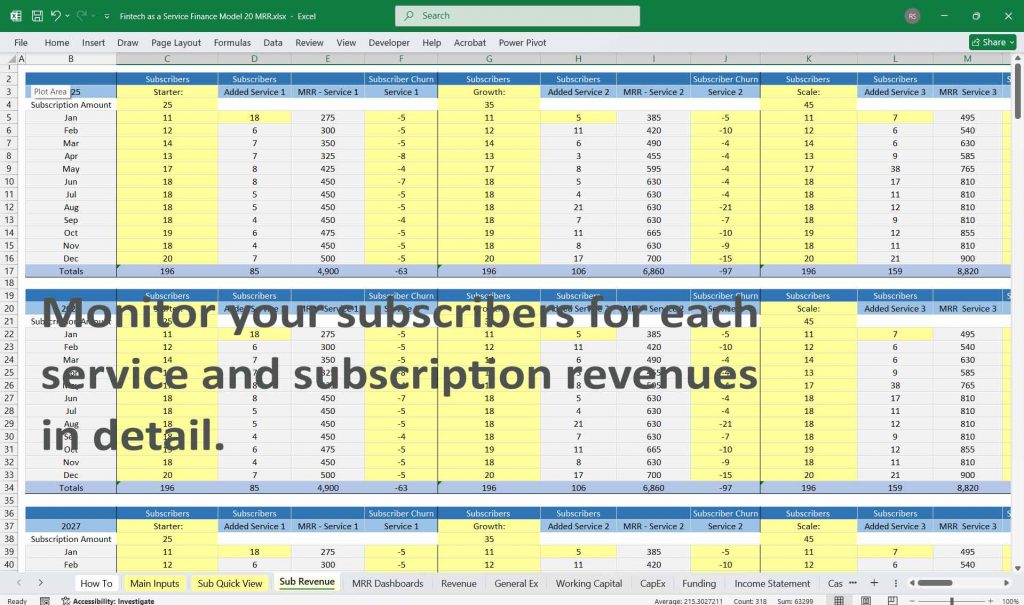
Task: Click the Save icon in Quick Access Toolbar
Action: point(36,15)
